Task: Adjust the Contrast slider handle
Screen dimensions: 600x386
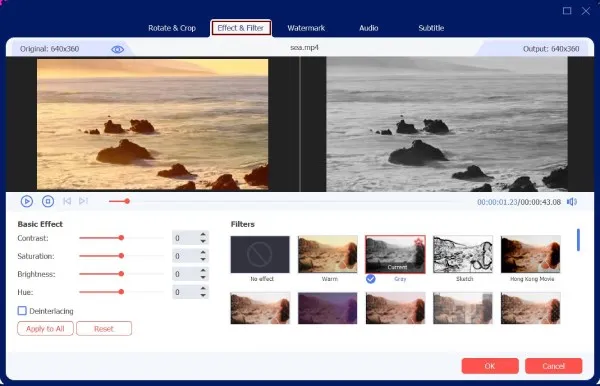Action: (121, 238)
